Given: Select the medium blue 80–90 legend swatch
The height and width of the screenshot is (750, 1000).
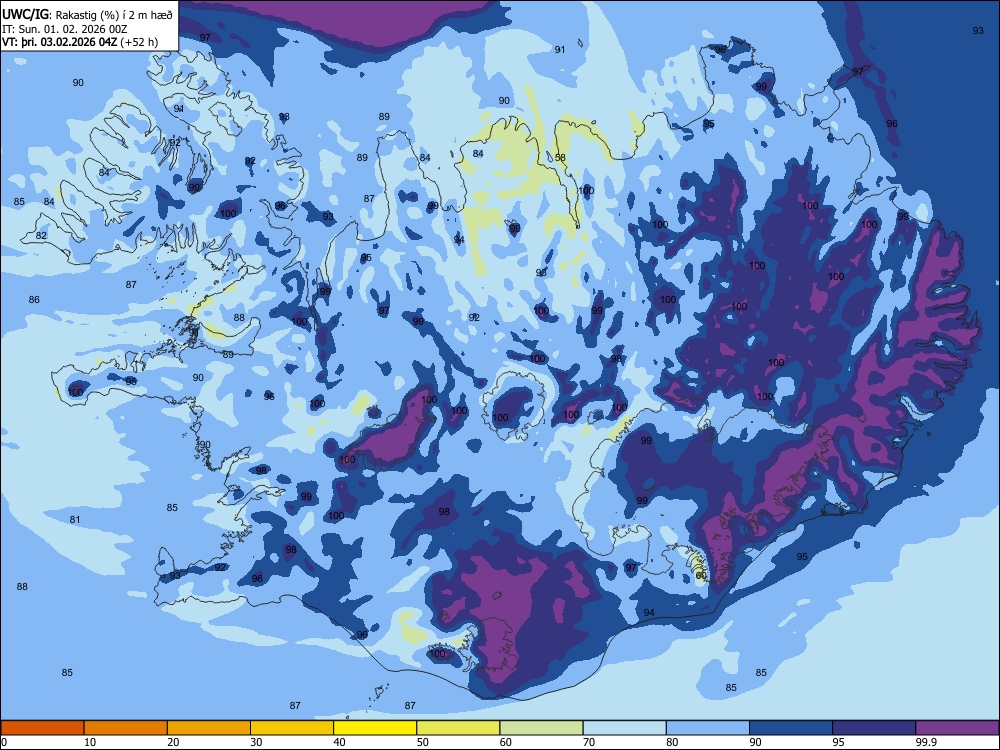Looking at the screenshot, I should click(x=708, y=728).
